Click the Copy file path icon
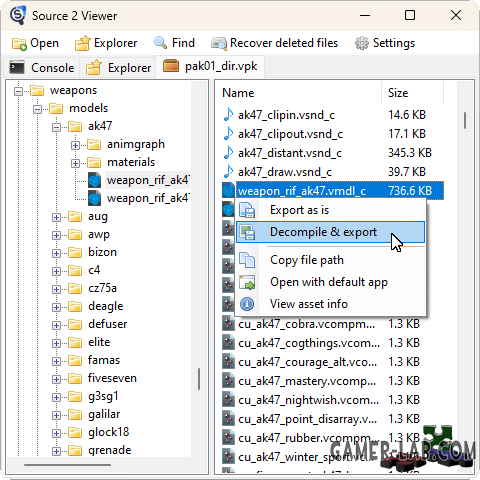 [247, 260]
